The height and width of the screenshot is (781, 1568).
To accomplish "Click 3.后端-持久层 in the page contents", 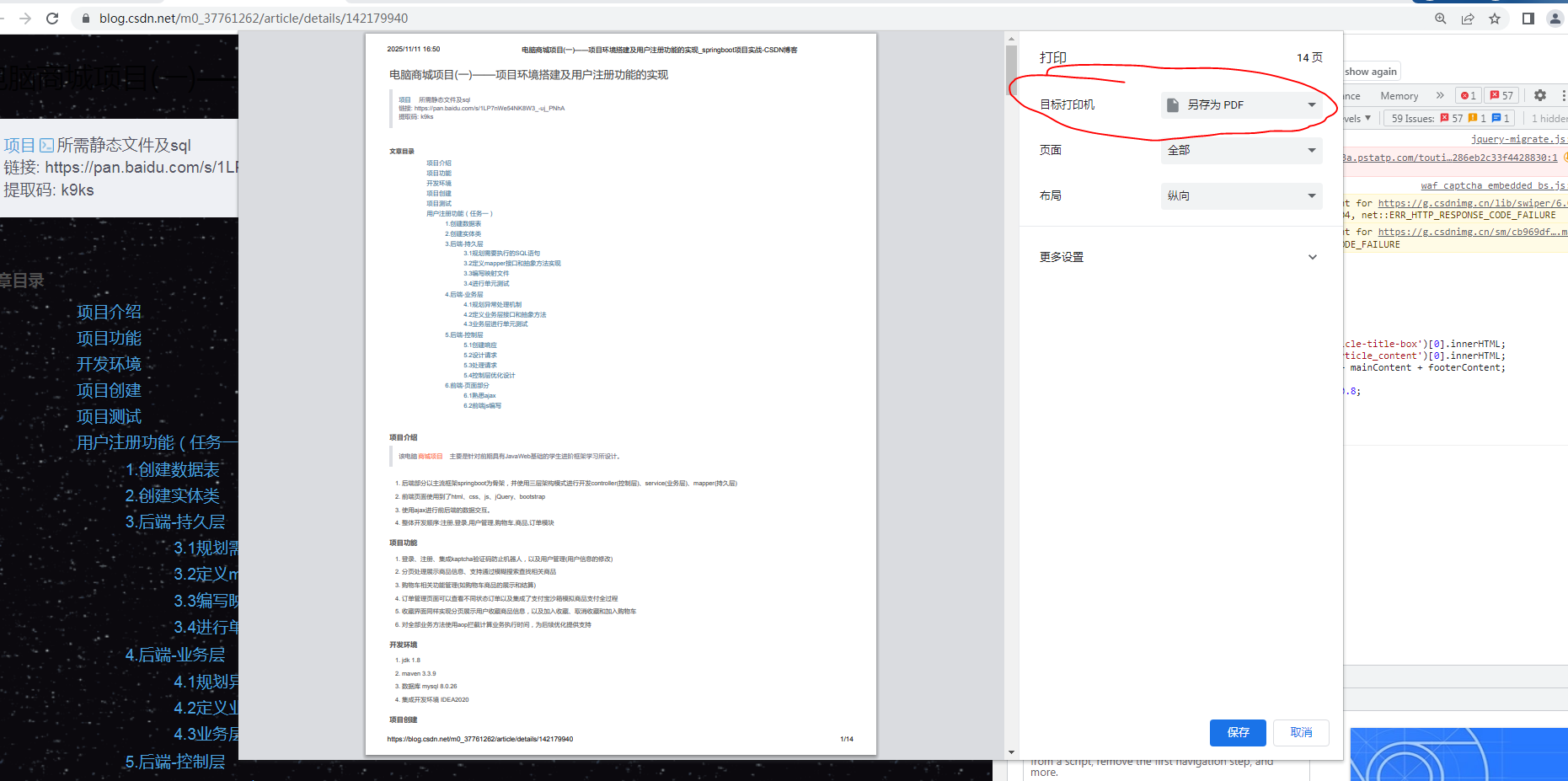I will click(175, 522).
